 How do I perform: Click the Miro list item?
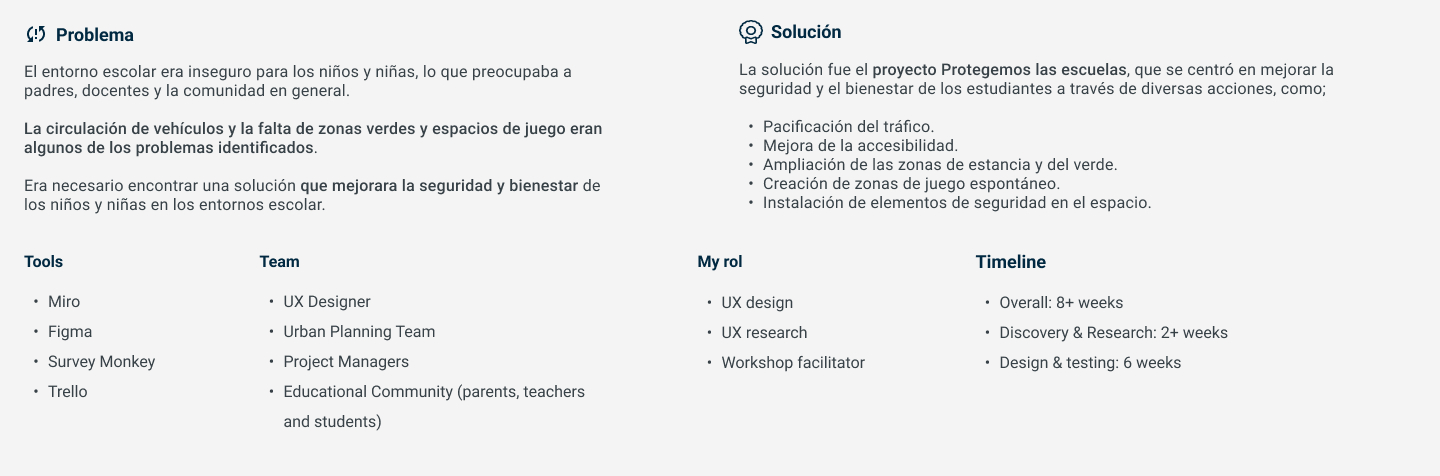[64, 302]
